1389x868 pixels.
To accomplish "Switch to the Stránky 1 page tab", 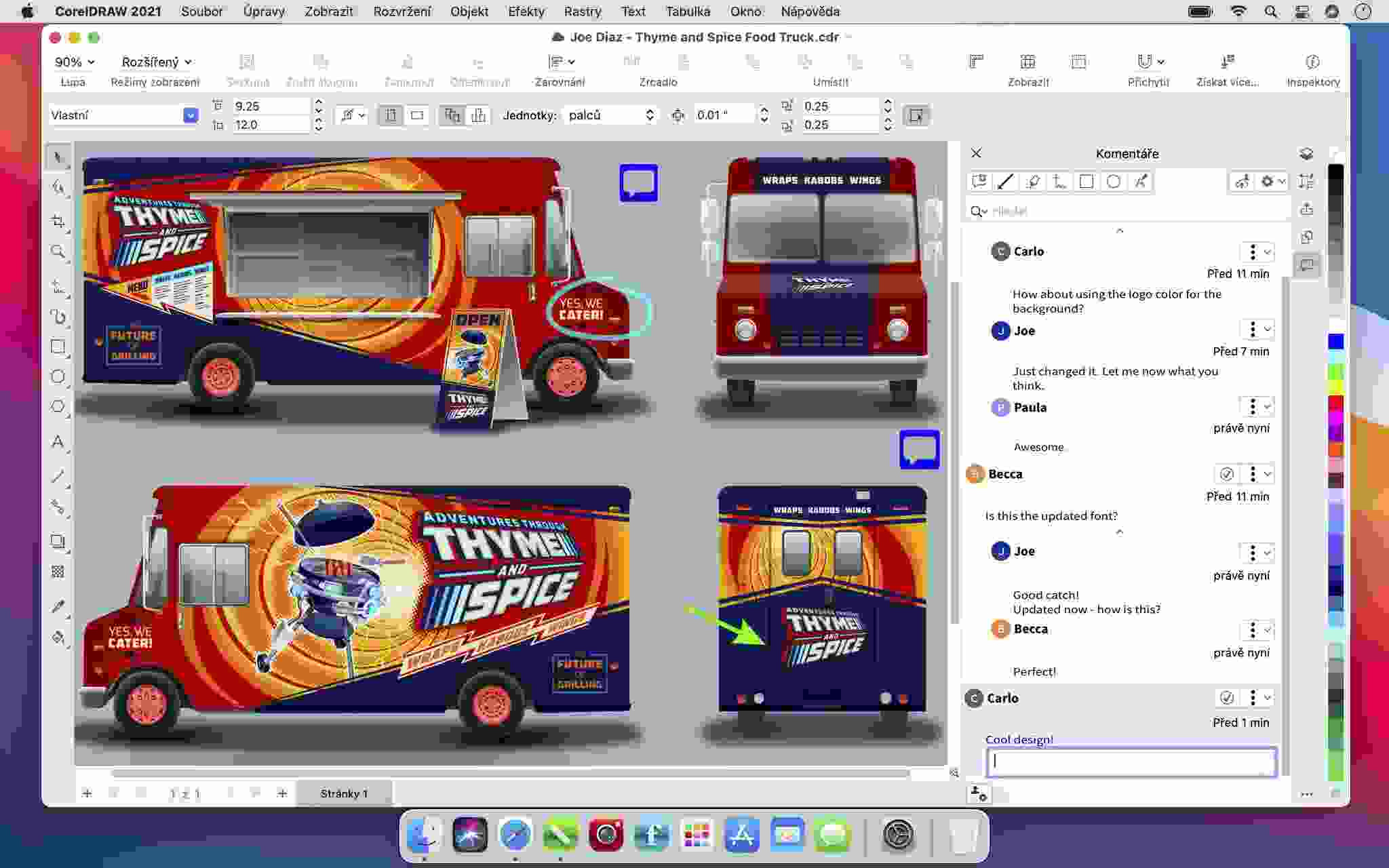I will (344, 793).
